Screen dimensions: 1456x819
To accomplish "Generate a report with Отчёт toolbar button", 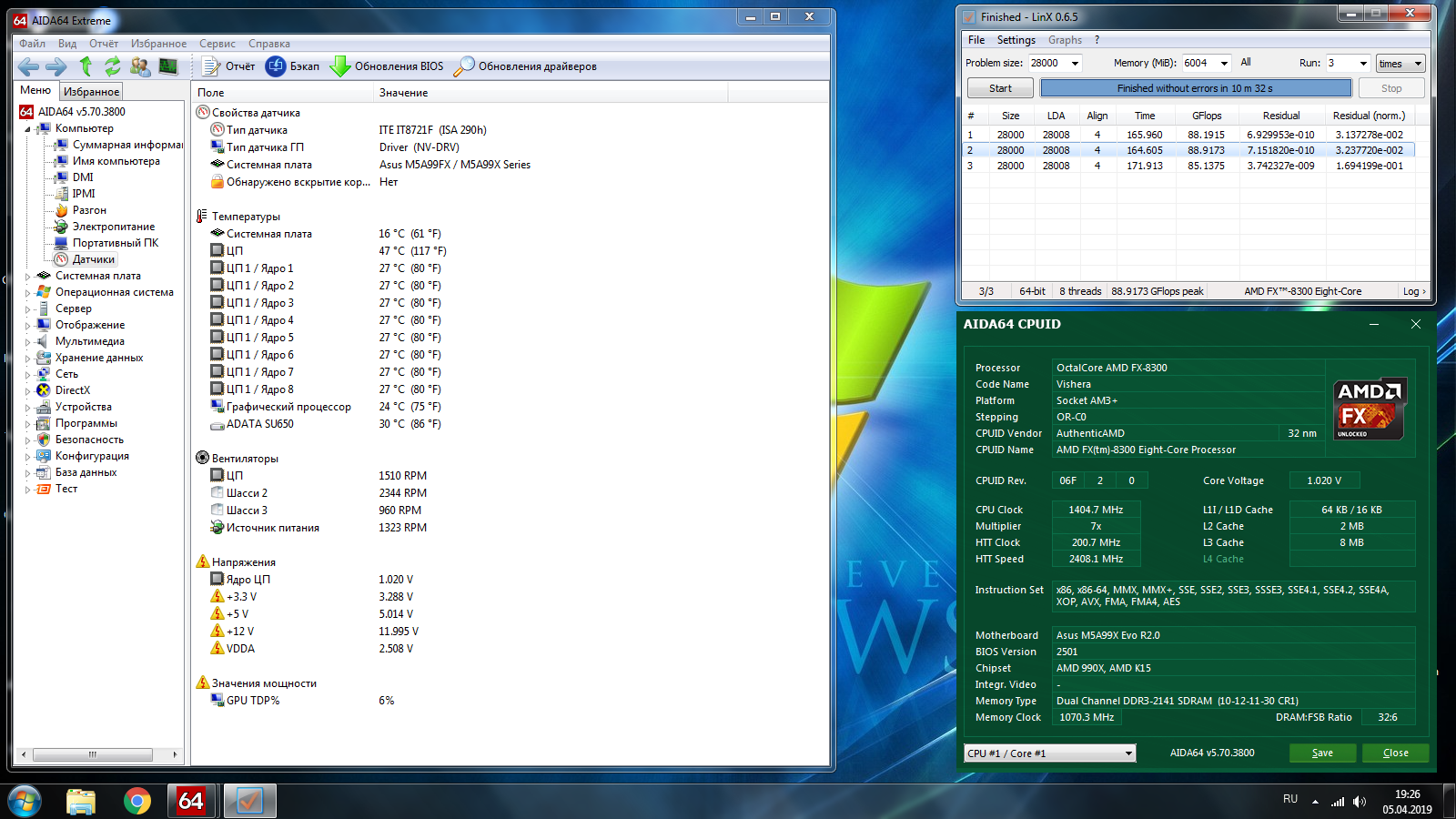I will [228, 66].
